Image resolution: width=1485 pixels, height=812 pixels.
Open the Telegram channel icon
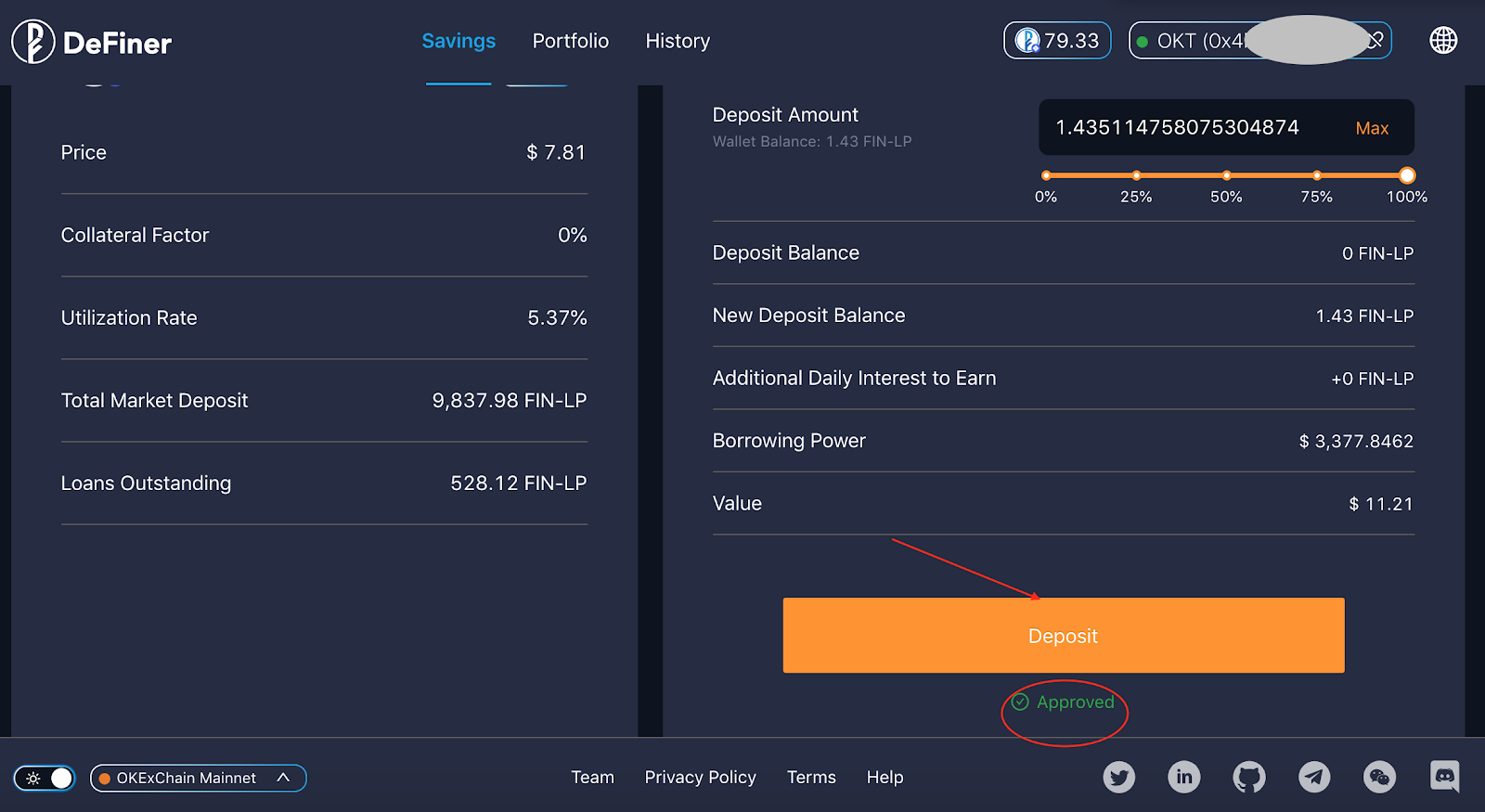click(x=1314, y=777)
